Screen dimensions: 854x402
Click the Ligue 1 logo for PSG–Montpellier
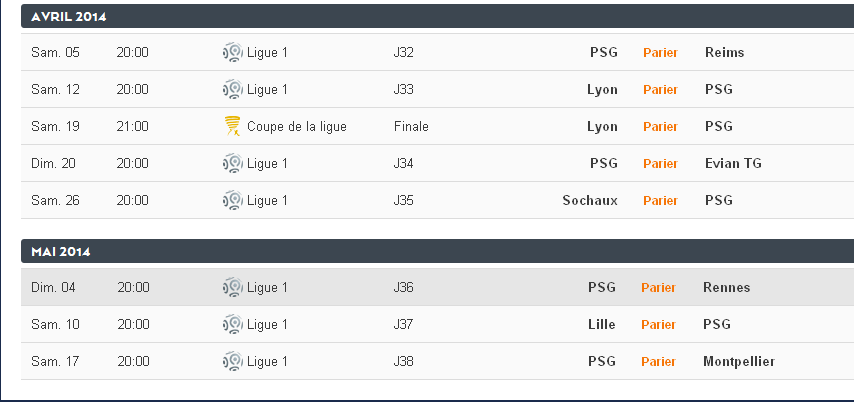click(232, 361)
